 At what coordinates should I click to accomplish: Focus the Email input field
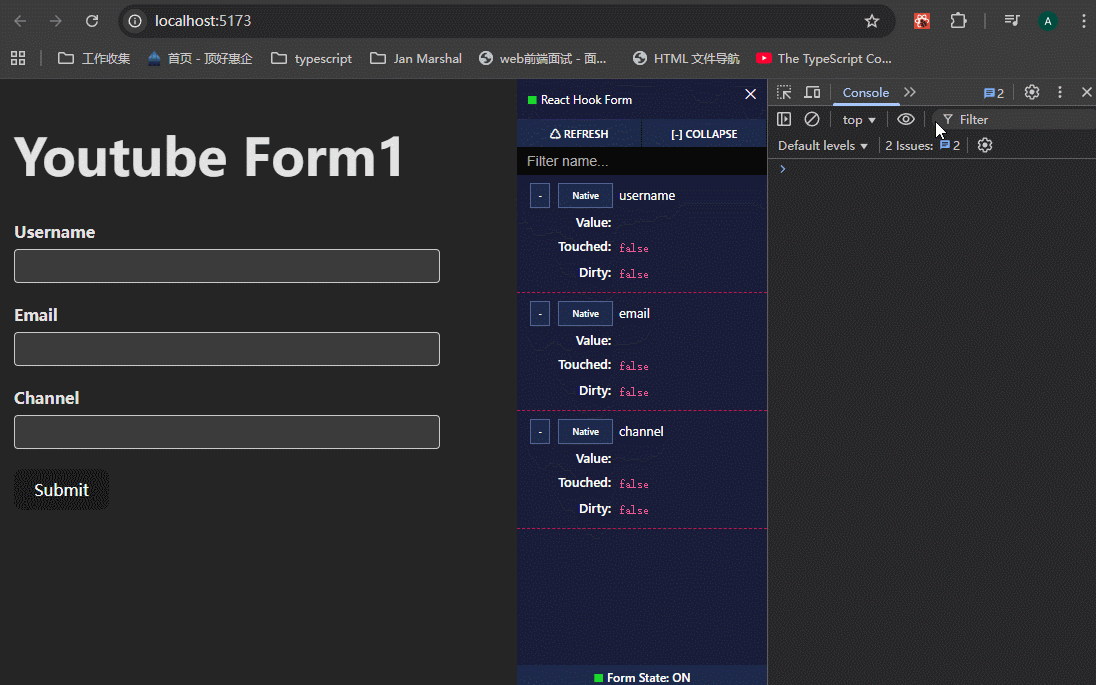coord(227,349)
